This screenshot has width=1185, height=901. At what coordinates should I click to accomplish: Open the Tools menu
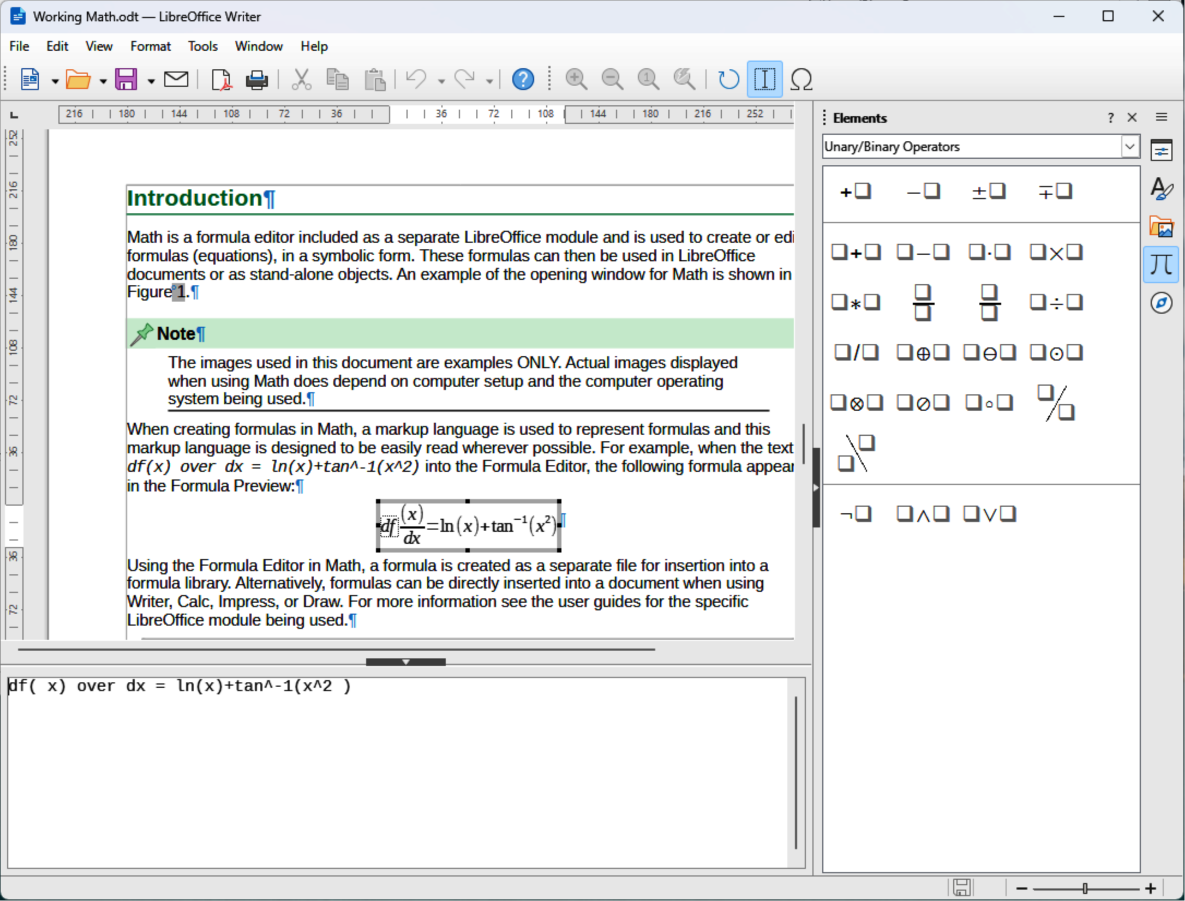(x=202, y=46)
